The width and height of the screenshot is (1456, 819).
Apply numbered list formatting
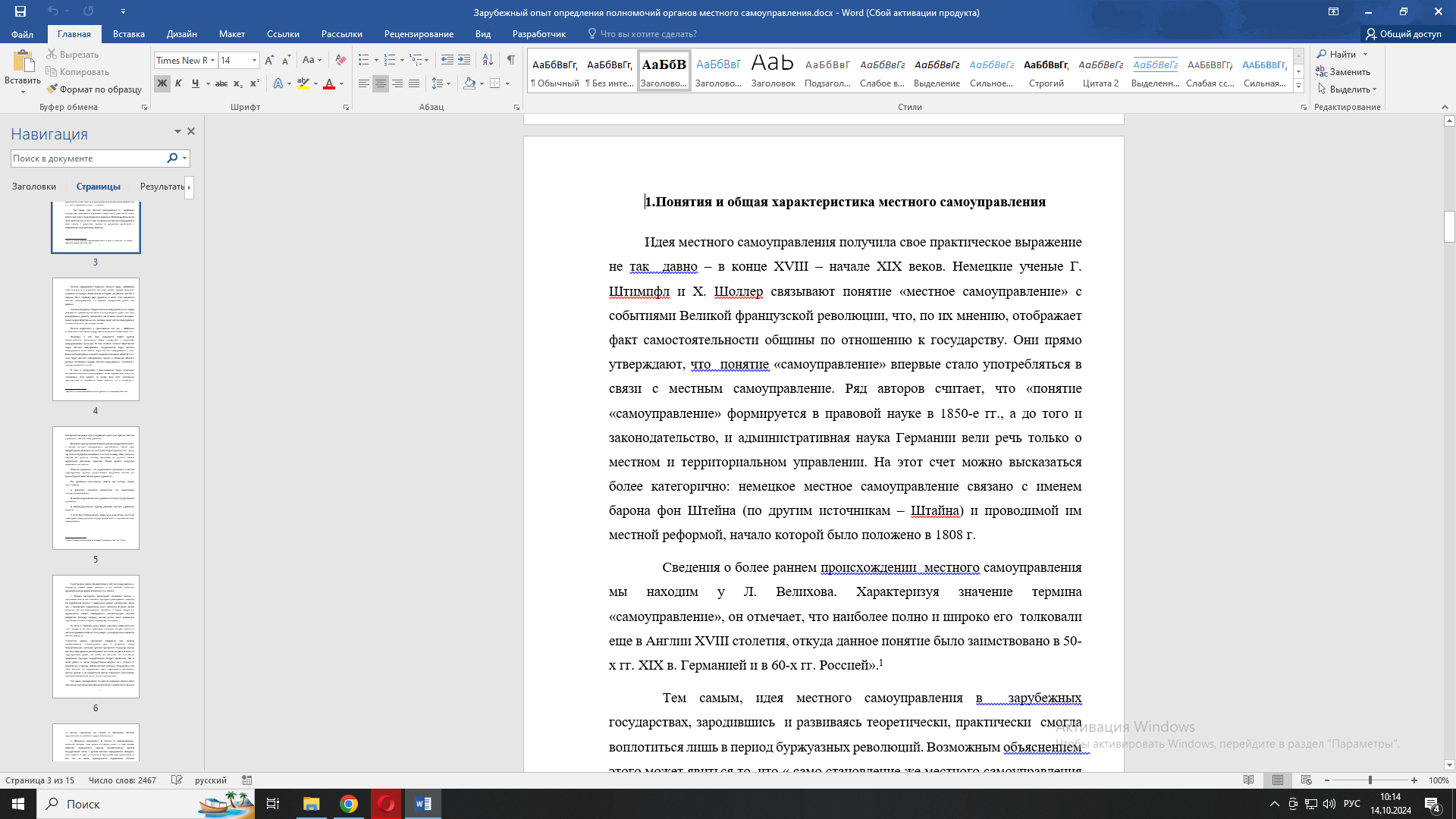click(390, 61)
